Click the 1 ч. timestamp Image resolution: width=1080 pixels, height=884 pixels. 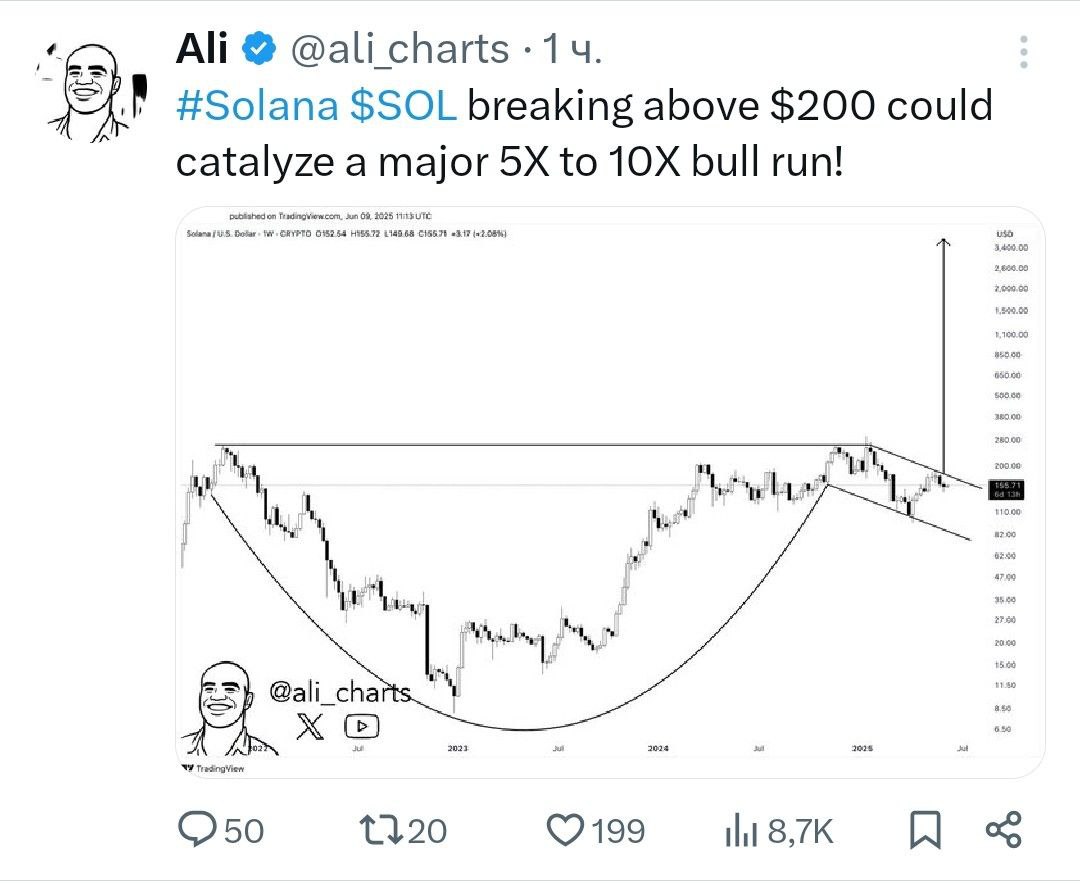pyautogui.click(x=572, y=50)
